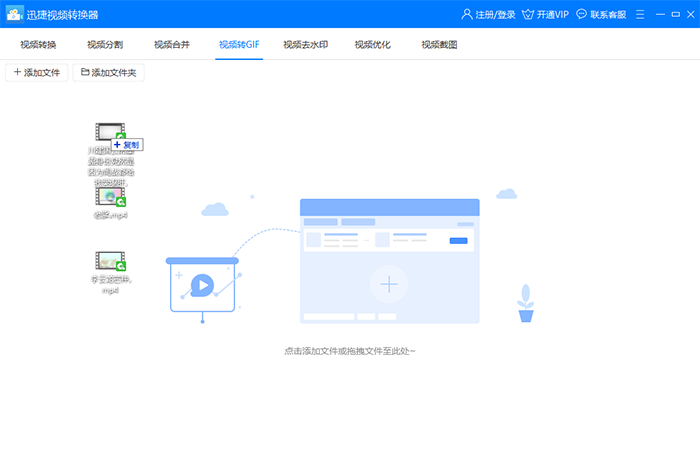This screenshot has width=700, height=458.
Task: Select the 视频转GIF tab
Action: (x=239, y=45)
